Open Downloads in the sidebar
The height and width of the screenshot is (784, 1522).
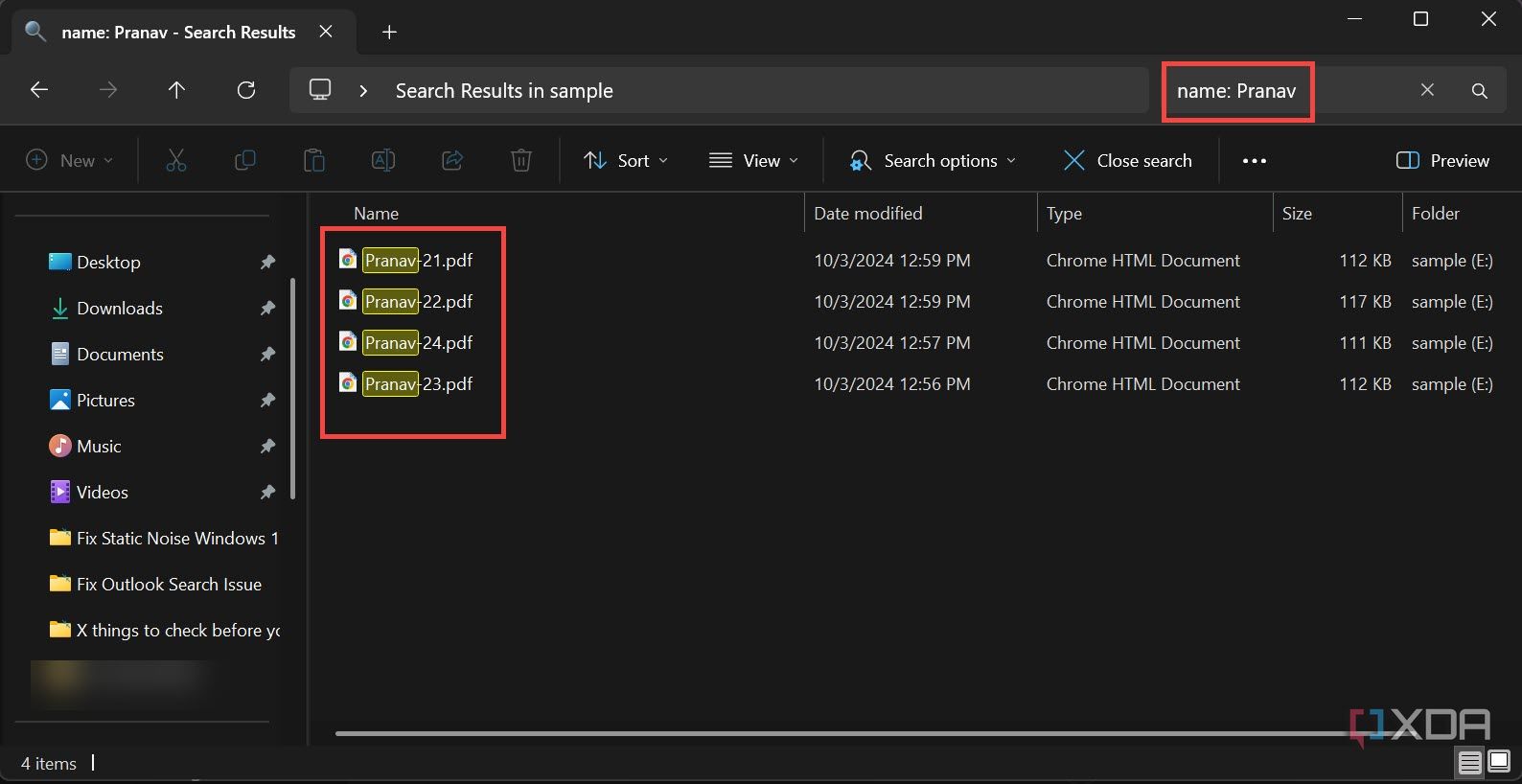[x=120, y=309]
